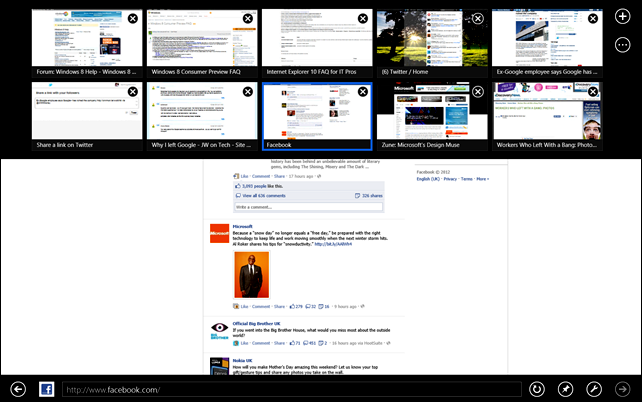This screenshot has height=402, width=642.
Task: Switch to Share a link on Twitter tab
Action: [x=87, y=117]
